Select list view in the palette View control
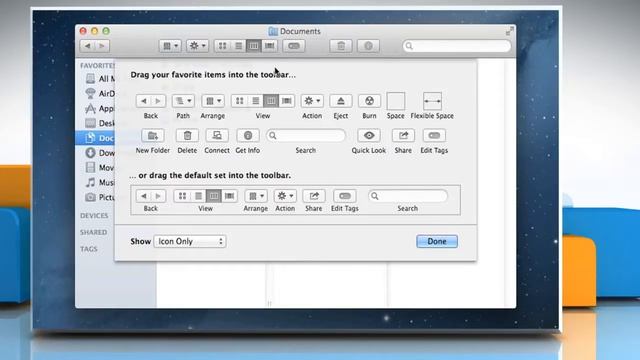The height and width of the screenshot is (360, 640). click(x=256, y=101)
